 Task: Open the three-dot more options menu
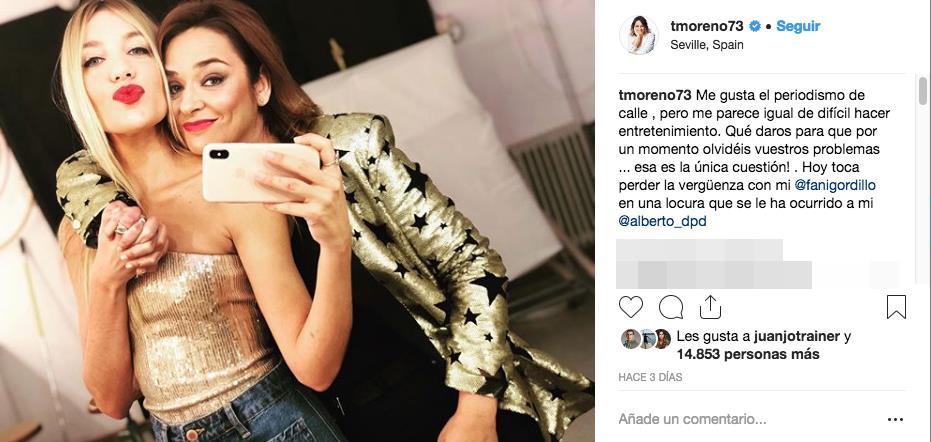click(x=896, y=420)
